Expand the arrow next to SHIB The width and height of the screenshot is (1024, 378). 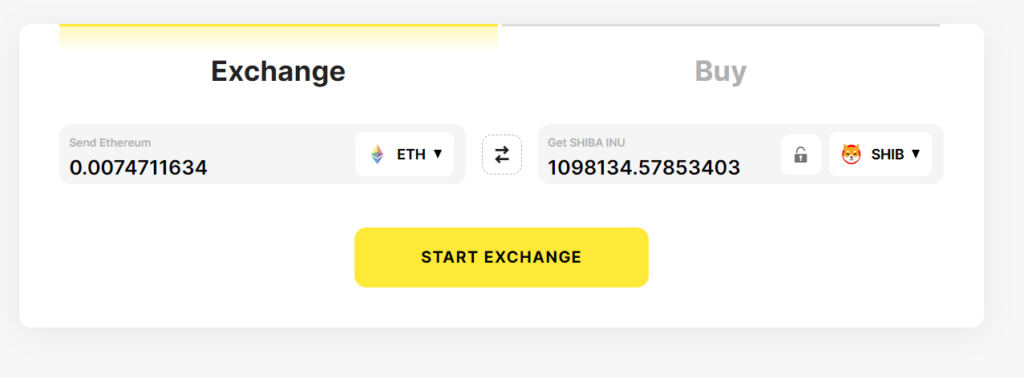916,153
